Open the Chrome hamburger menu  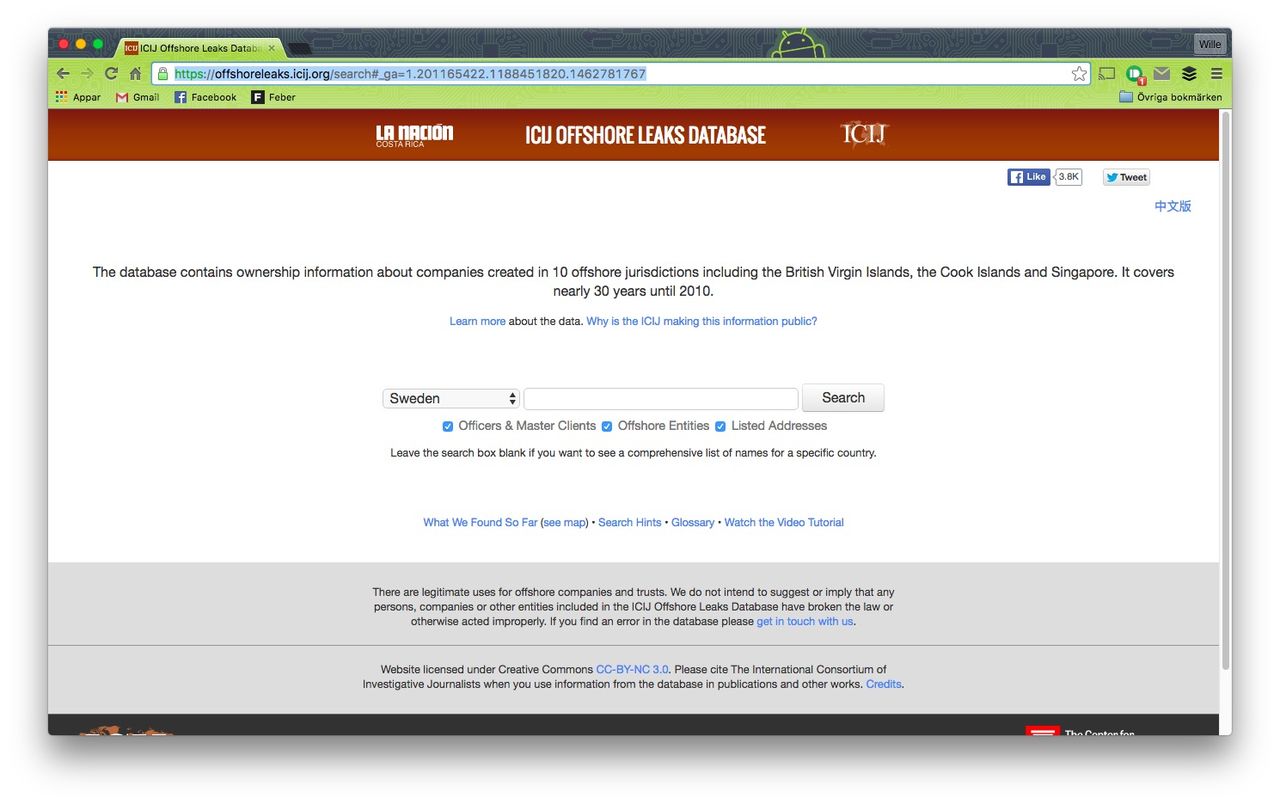(x=1216, y=73)
